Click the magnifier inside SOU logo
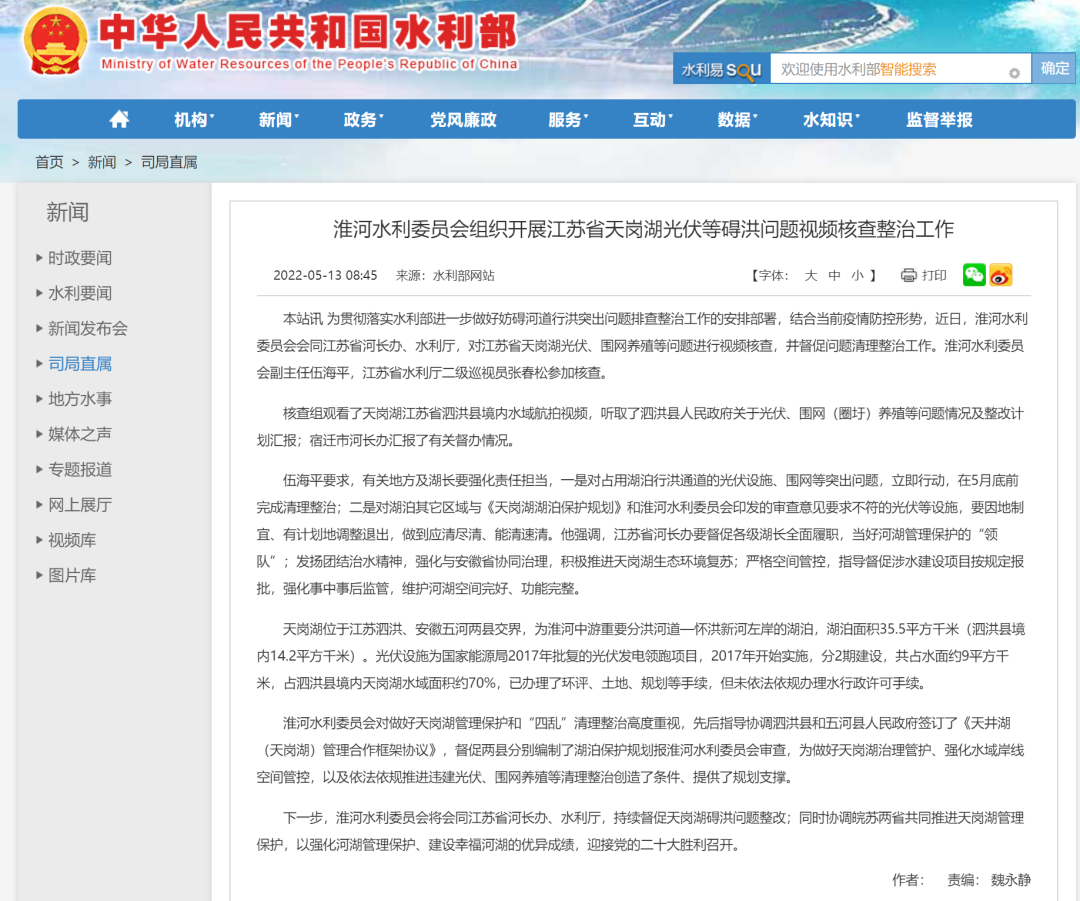The image size is (1080, 901). 745,70
